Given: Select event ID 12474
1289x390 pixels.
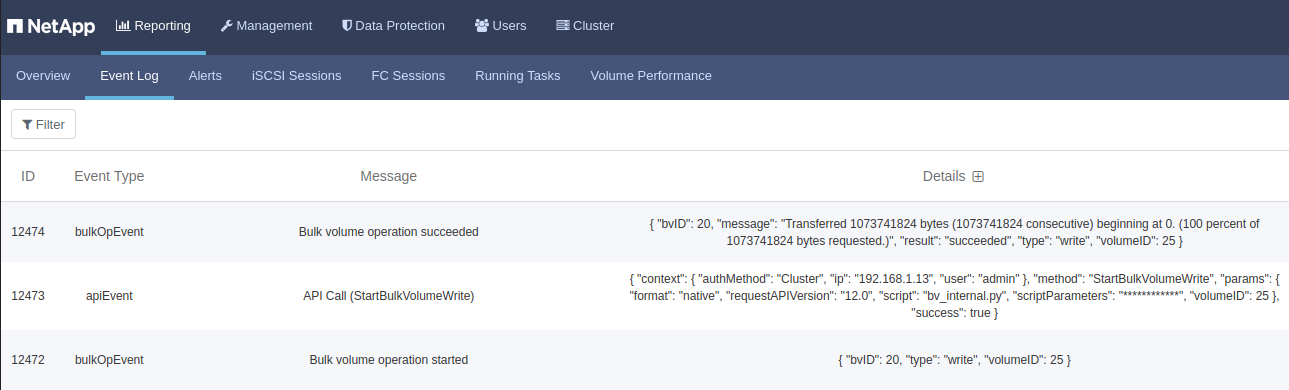Looking at the screenshot, I should click(28, 231).
